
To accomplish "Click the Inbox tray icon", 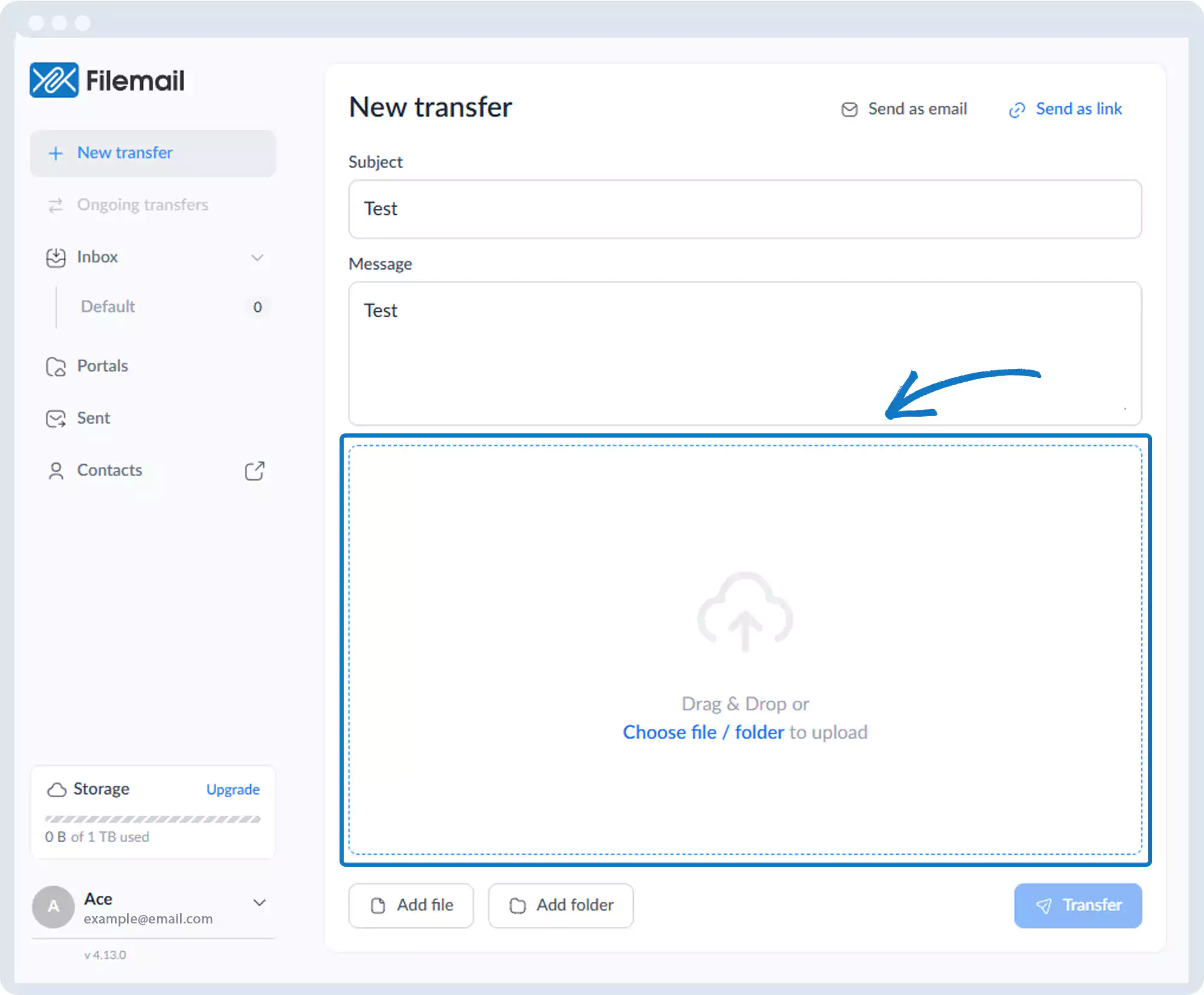I will coord(56,258).
